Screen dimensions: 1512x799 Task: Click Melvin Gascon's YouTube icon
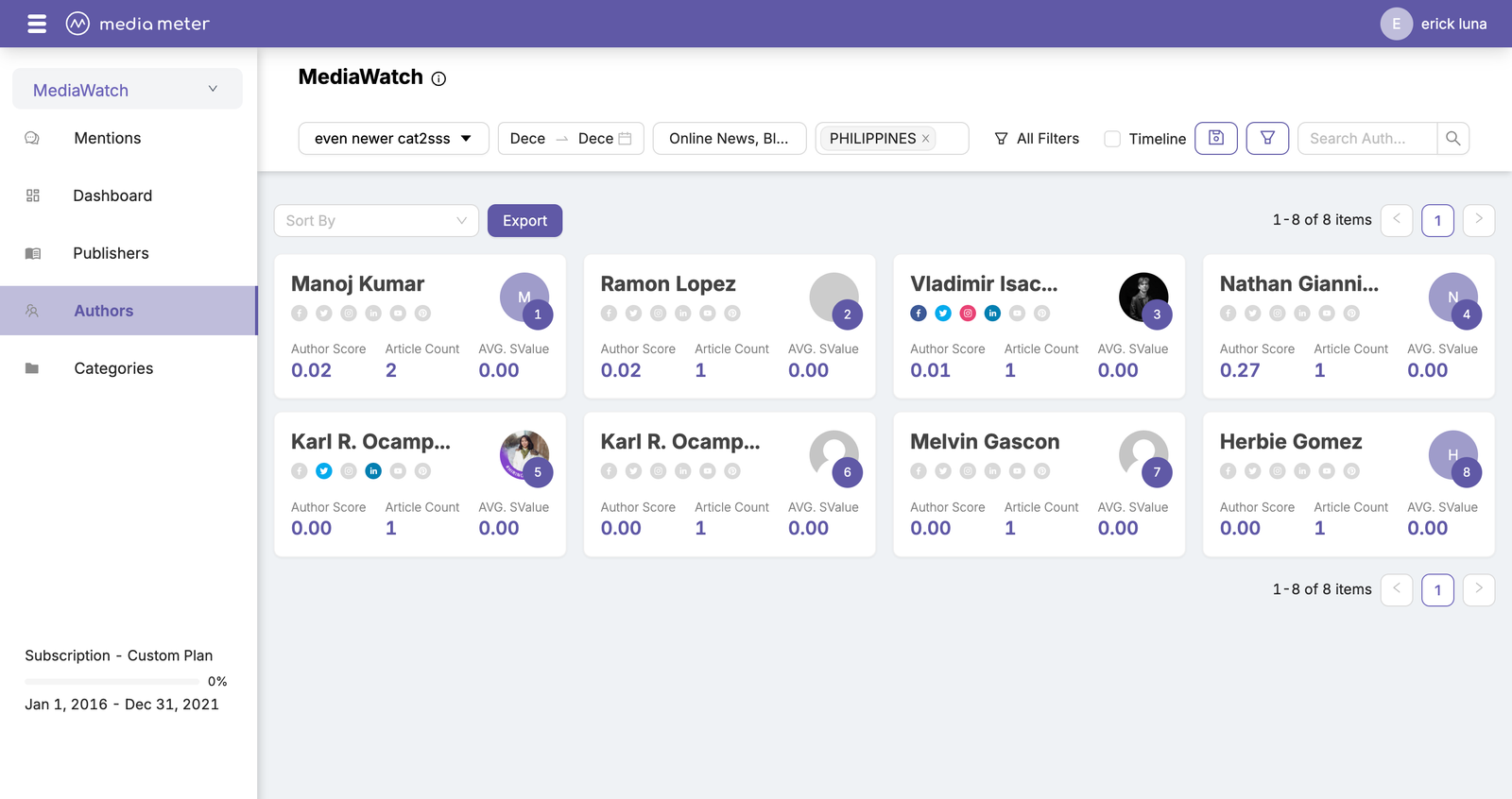1017,470
